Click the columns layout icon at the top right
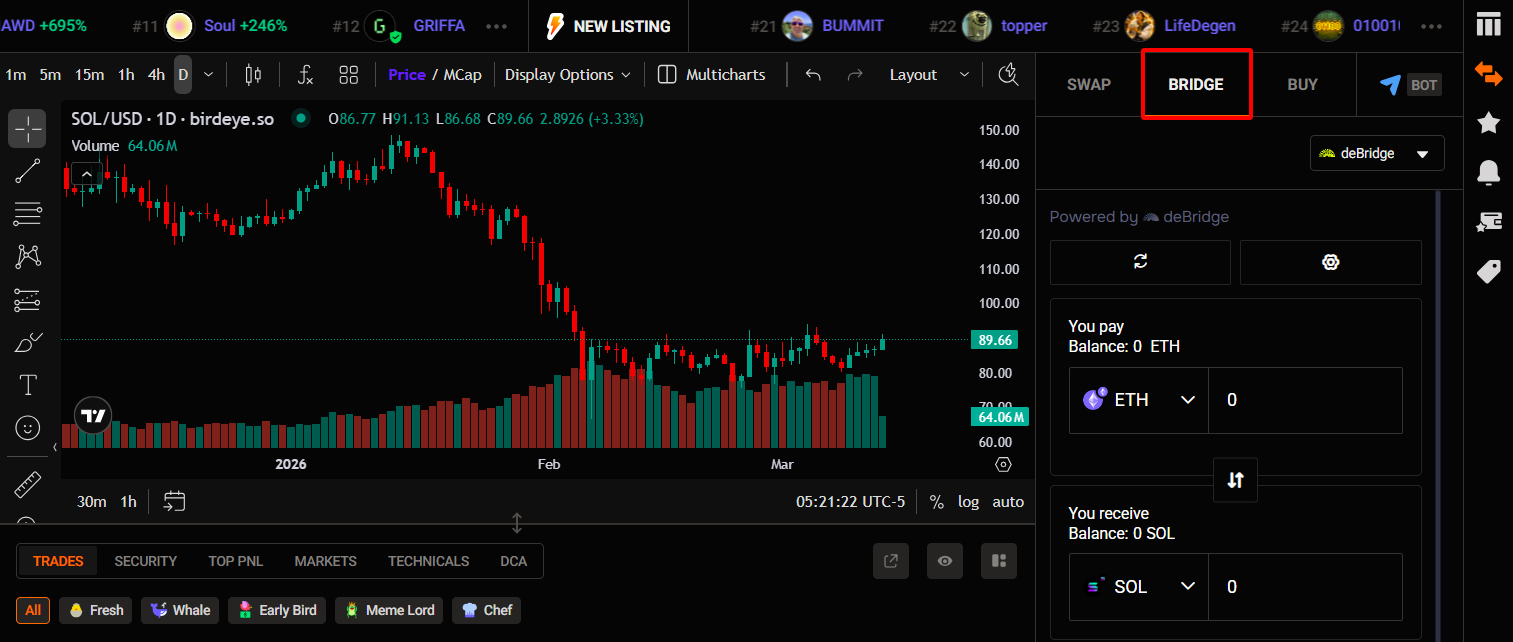Image resolution: width=1513 pixels, height=642 pixels. pos(1488,23)
